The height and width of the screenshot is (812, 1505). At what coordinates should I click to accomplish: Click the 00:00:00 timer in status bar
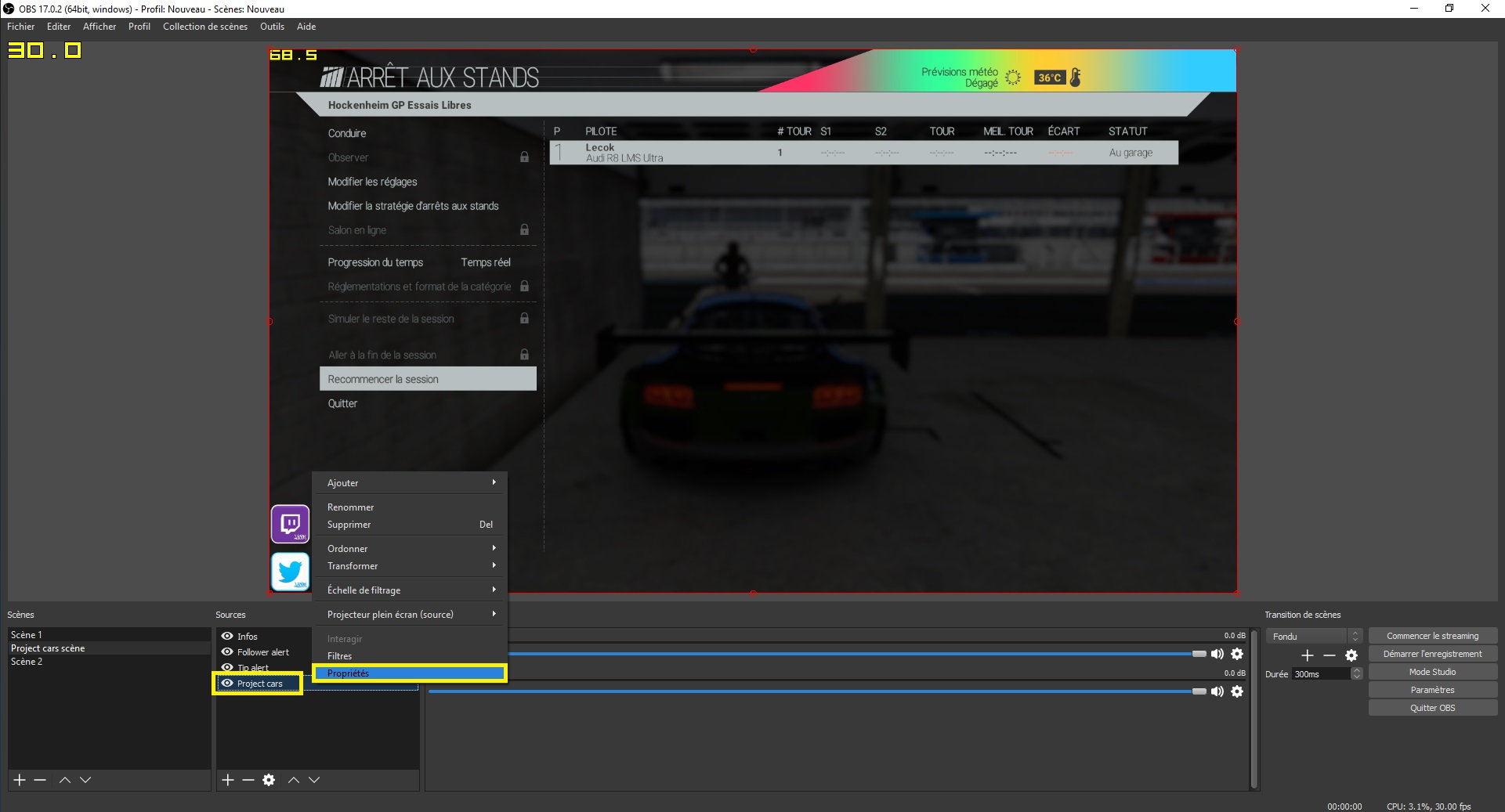tap(1344, 807)
